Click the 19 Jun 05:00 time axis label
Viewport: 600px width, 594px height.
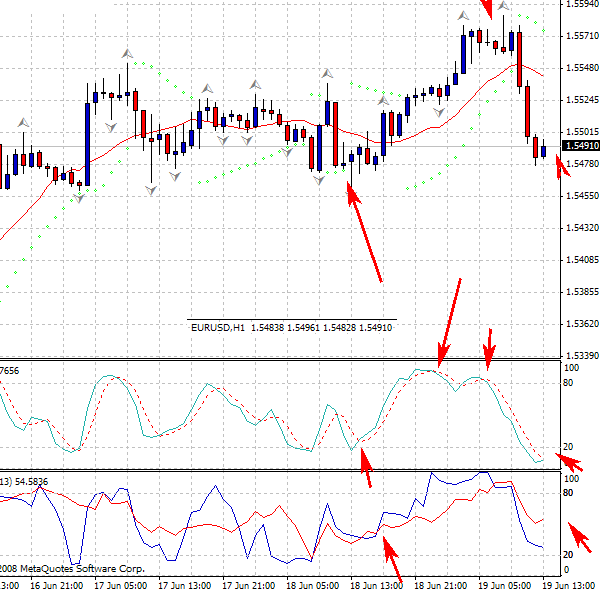click(x=507, y=586)
